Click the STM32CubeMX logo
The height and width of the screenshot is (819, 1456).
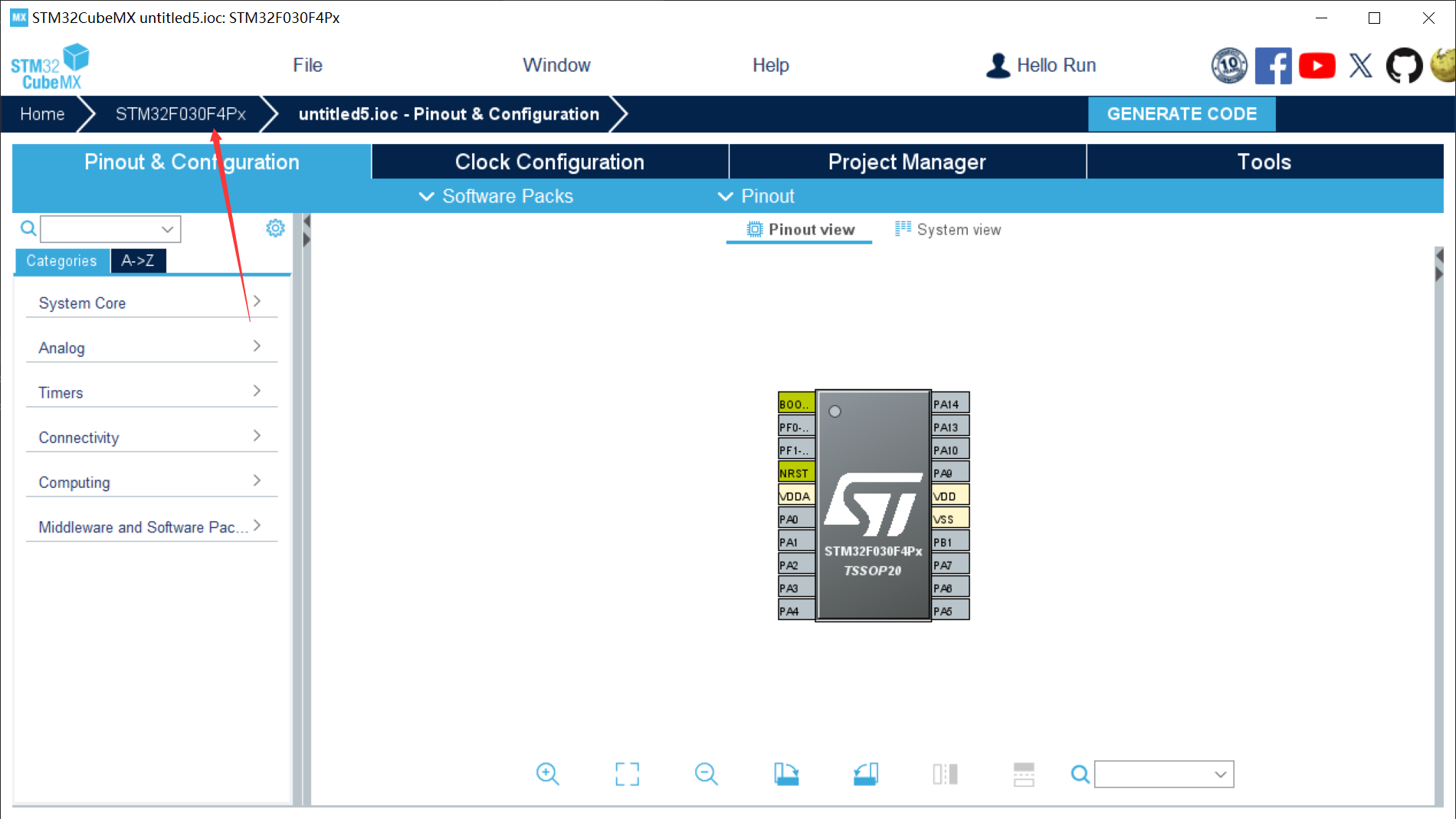pyautogui.click(x=50, y=67)
